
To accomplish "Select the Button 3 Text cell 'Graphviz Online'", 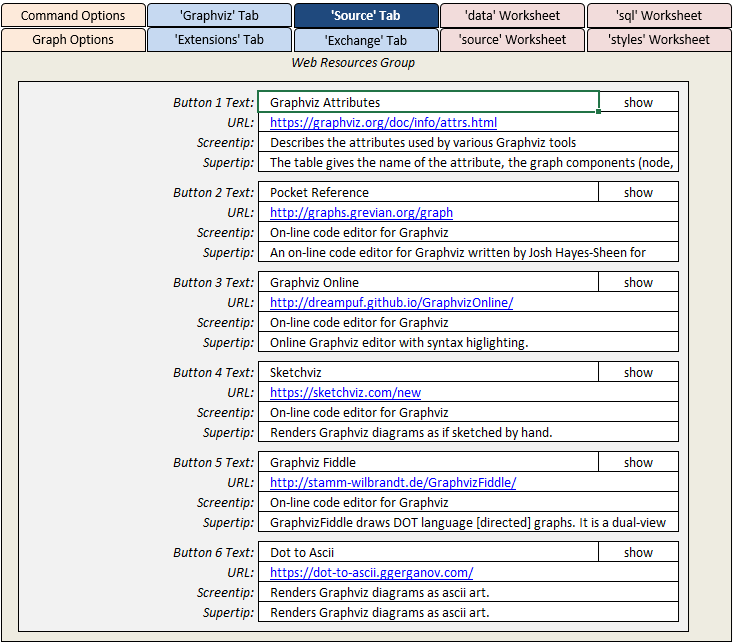I will click(428, 282).
